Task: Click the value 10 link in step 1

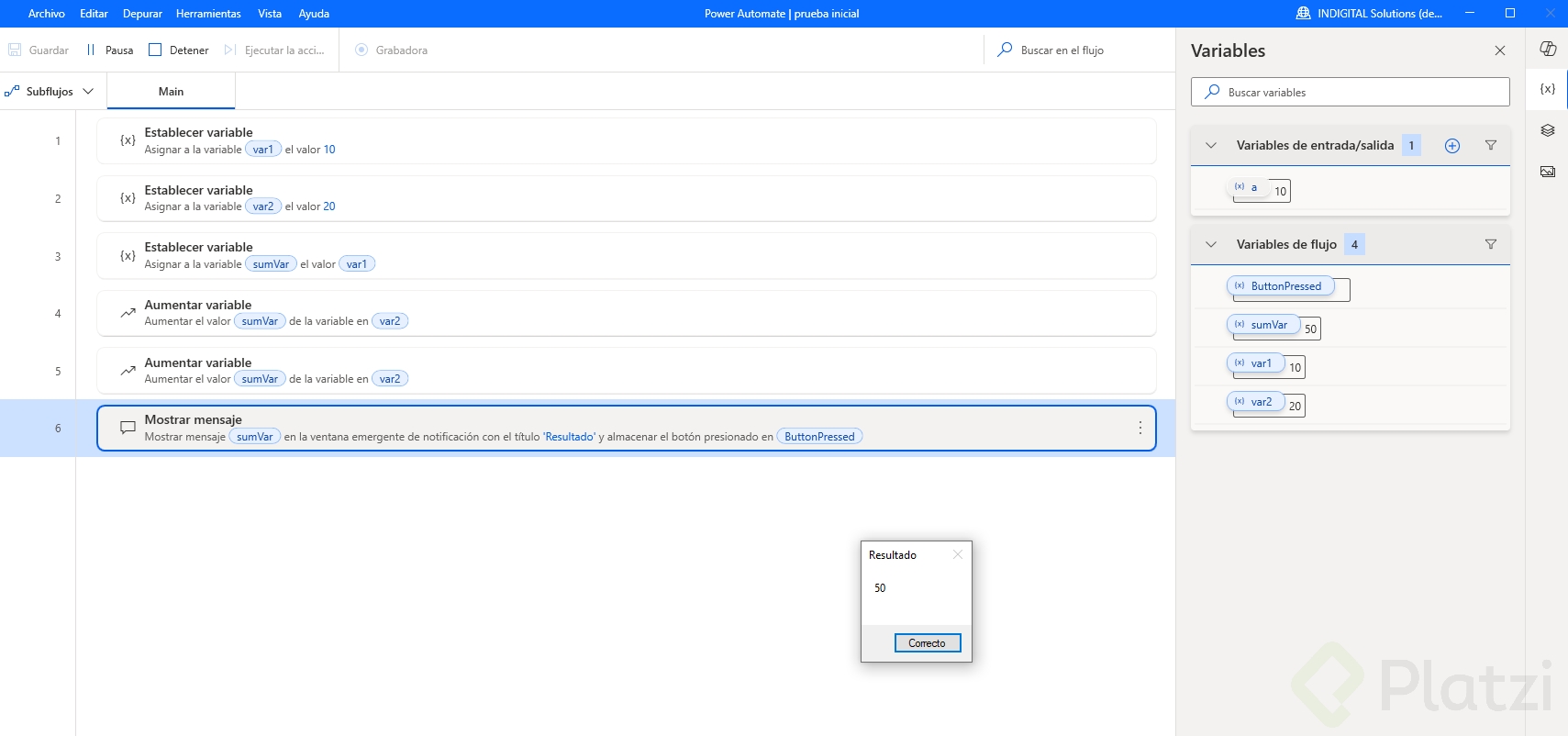Action: pos(329,150)
